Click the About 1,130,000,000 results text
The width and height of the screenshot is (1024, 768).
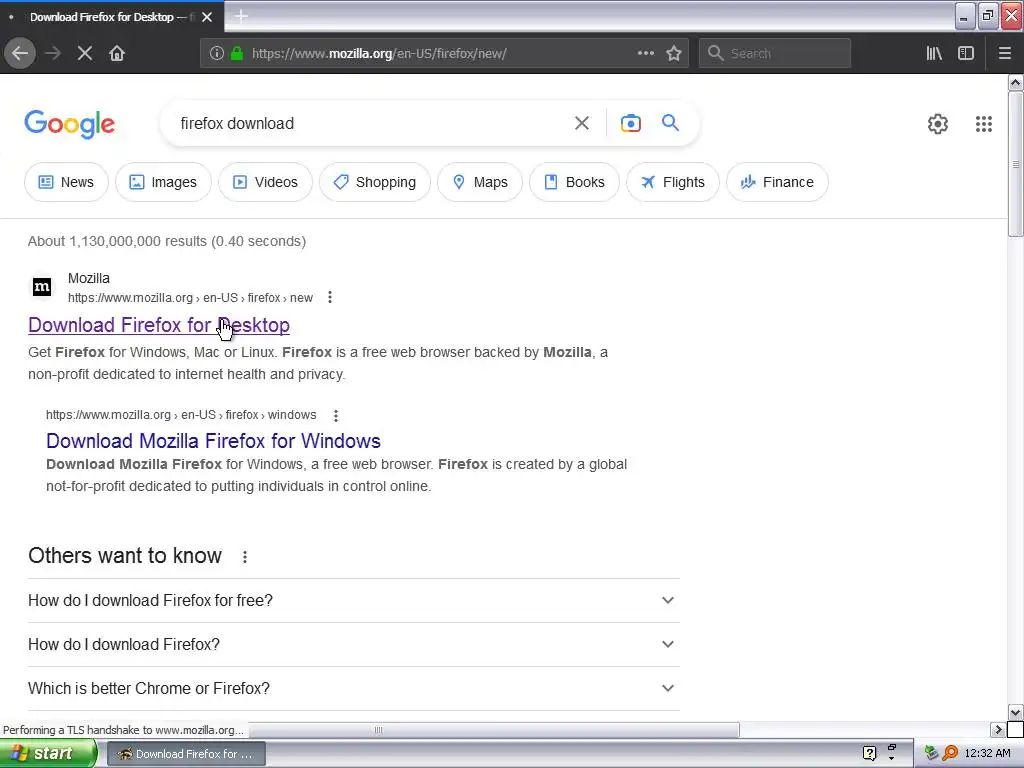click(167, 241)
